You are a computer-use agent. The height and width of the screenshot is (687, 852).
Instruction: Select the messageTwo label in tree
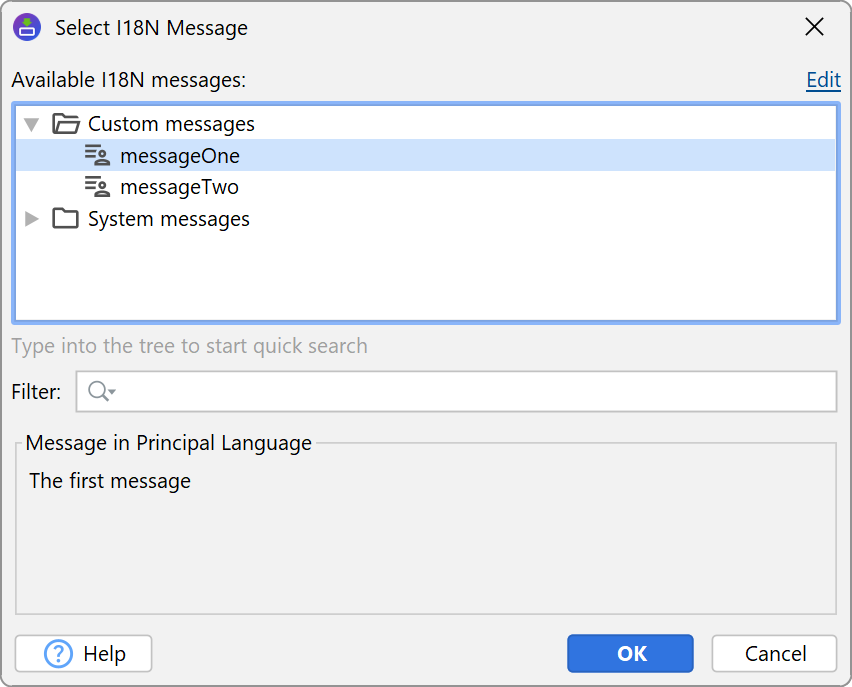pyautogui.click(x=179, y=187)
